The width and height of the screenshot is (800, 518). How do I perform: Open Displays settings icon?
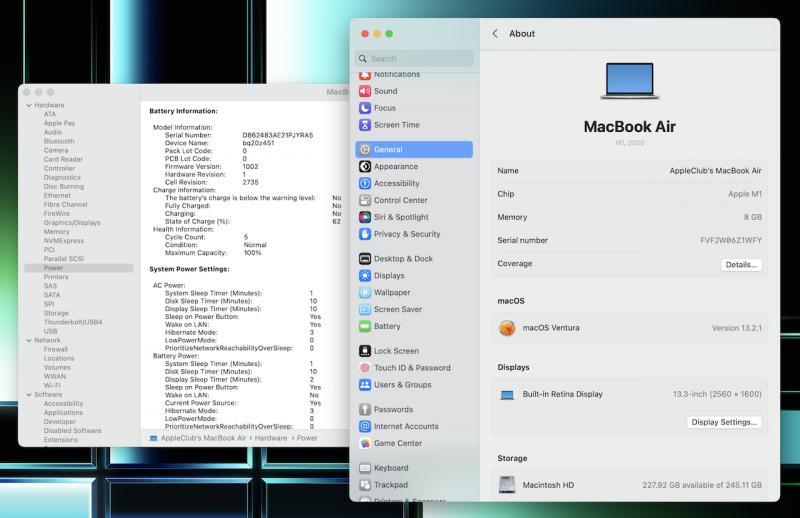365,276
